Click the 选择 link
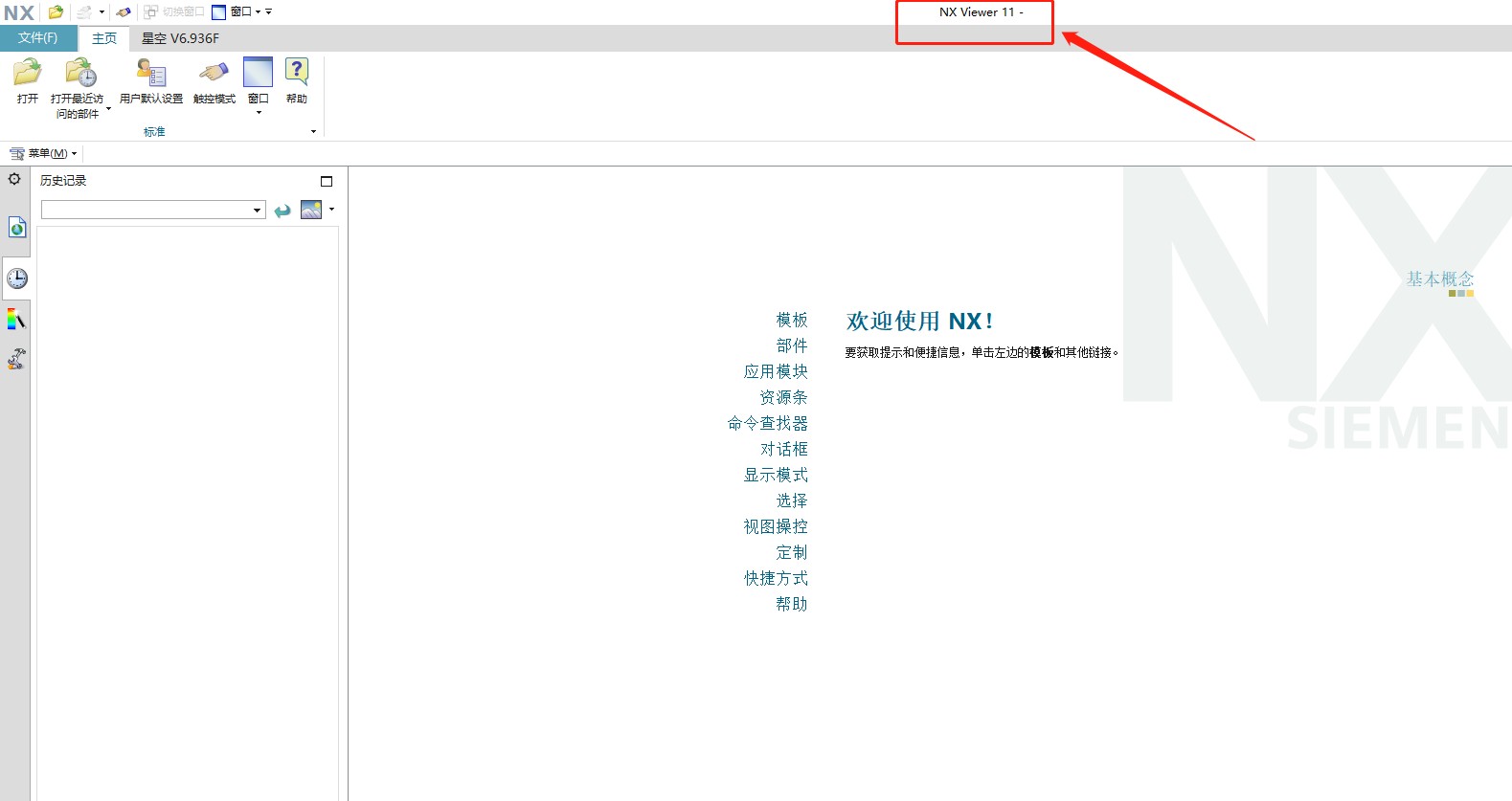The image size is (1512, 801). (792, 501)
